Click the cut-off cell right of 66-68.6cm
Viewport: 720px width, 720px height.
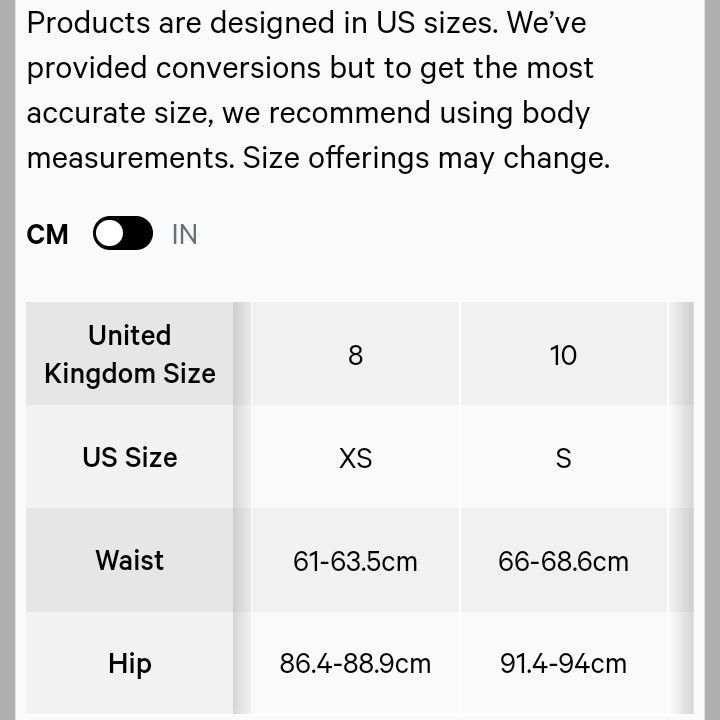[x=681, y=561]
